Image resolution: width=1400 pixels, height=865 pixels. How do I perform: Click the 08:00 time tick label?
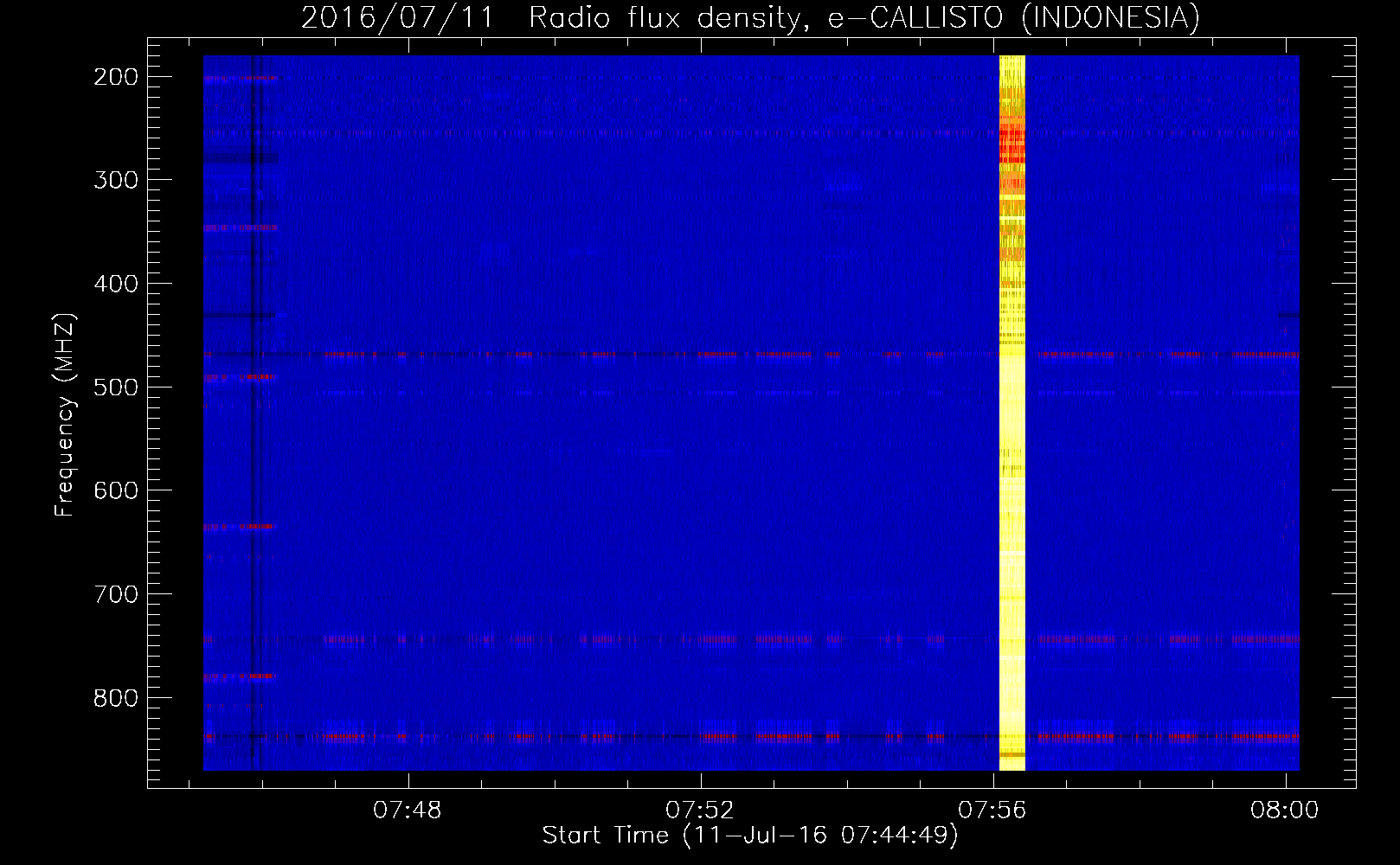[1284, 811]
